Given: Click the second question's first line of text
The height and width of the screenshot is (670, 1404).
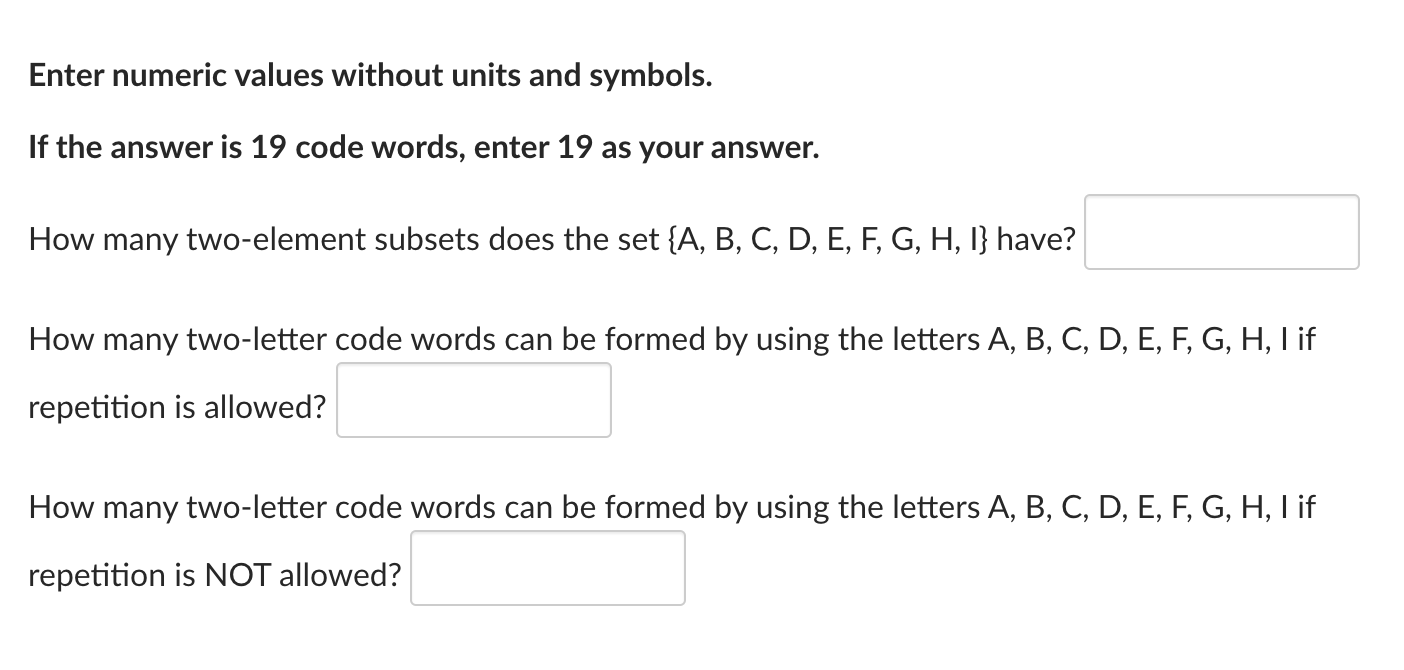Looking at the screenshot, I should [670, 338].
